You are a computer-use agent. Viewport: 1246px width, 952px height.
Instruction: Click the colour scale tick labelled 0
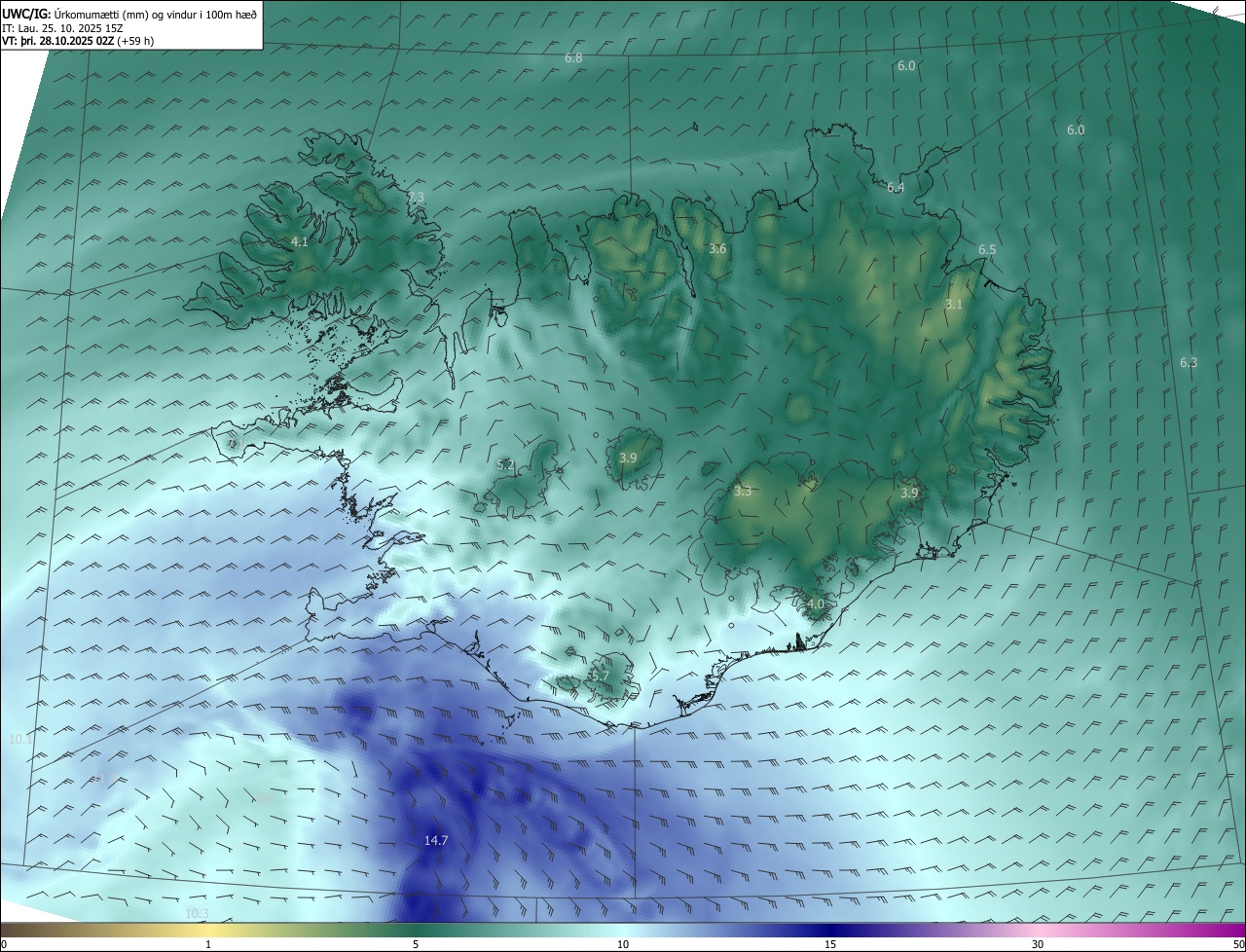click(4, 944)
